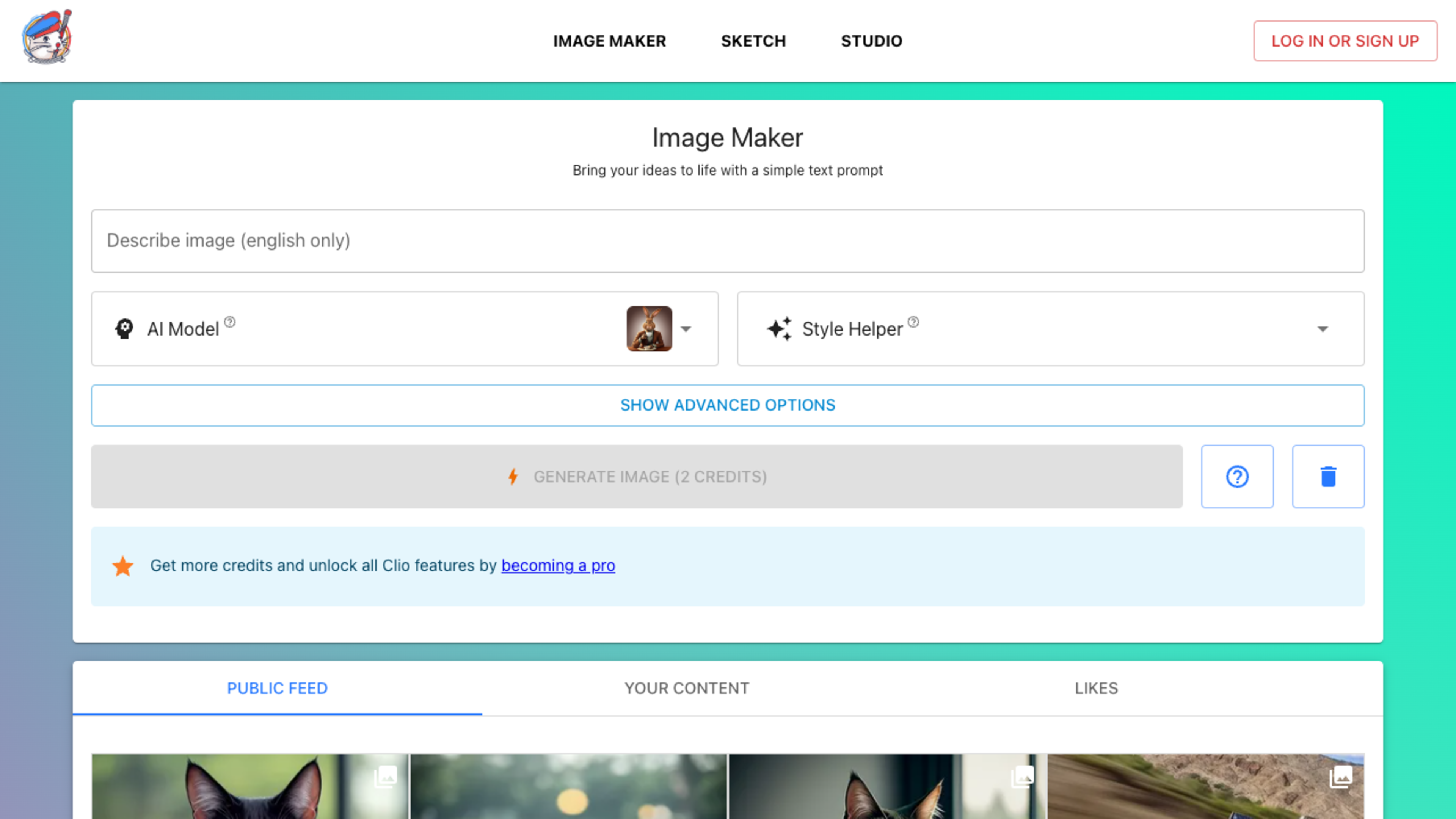The height and width of the screenshot is (819, 1456).
Task: Click the Describe image text field
Action: (728, 241)
